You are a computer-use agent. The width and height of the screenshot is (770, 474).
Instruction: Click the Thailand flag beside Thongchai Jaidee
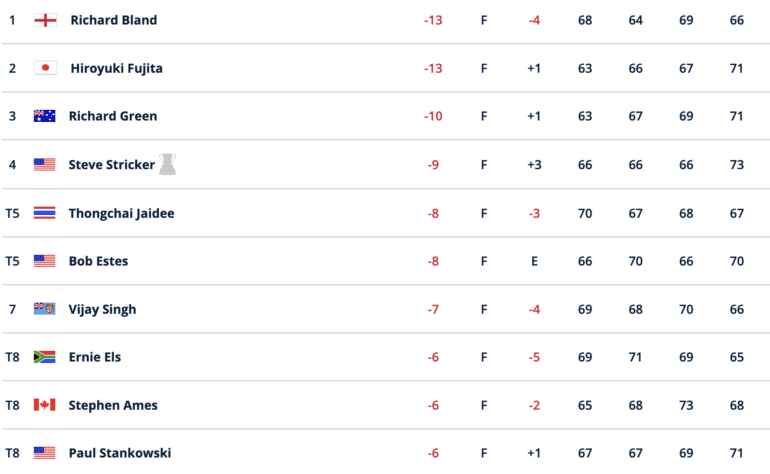tap(45, 213)
